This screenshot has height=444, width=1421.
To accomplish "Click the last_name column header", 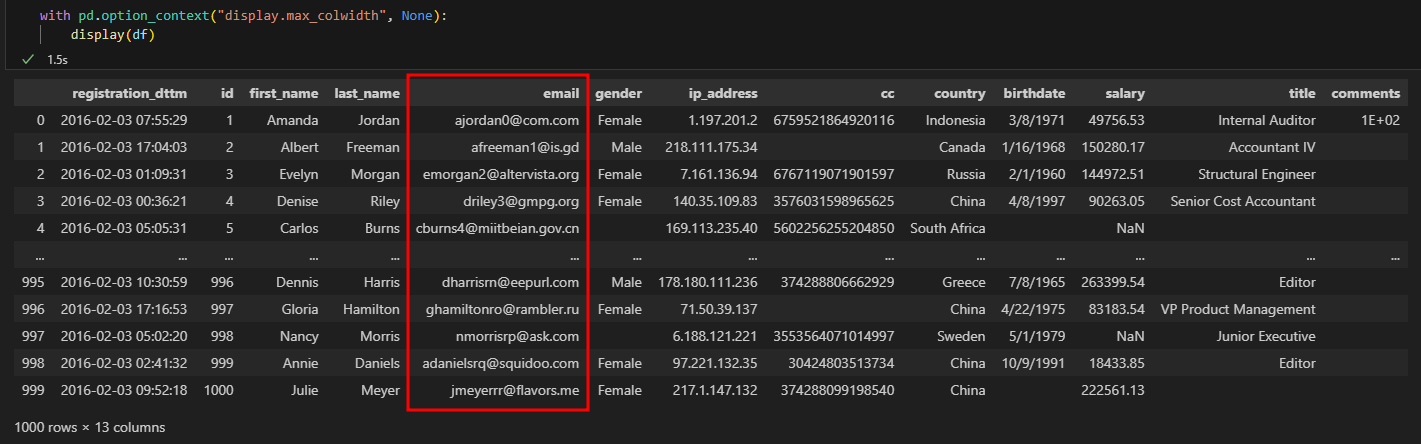I will 367,93.
